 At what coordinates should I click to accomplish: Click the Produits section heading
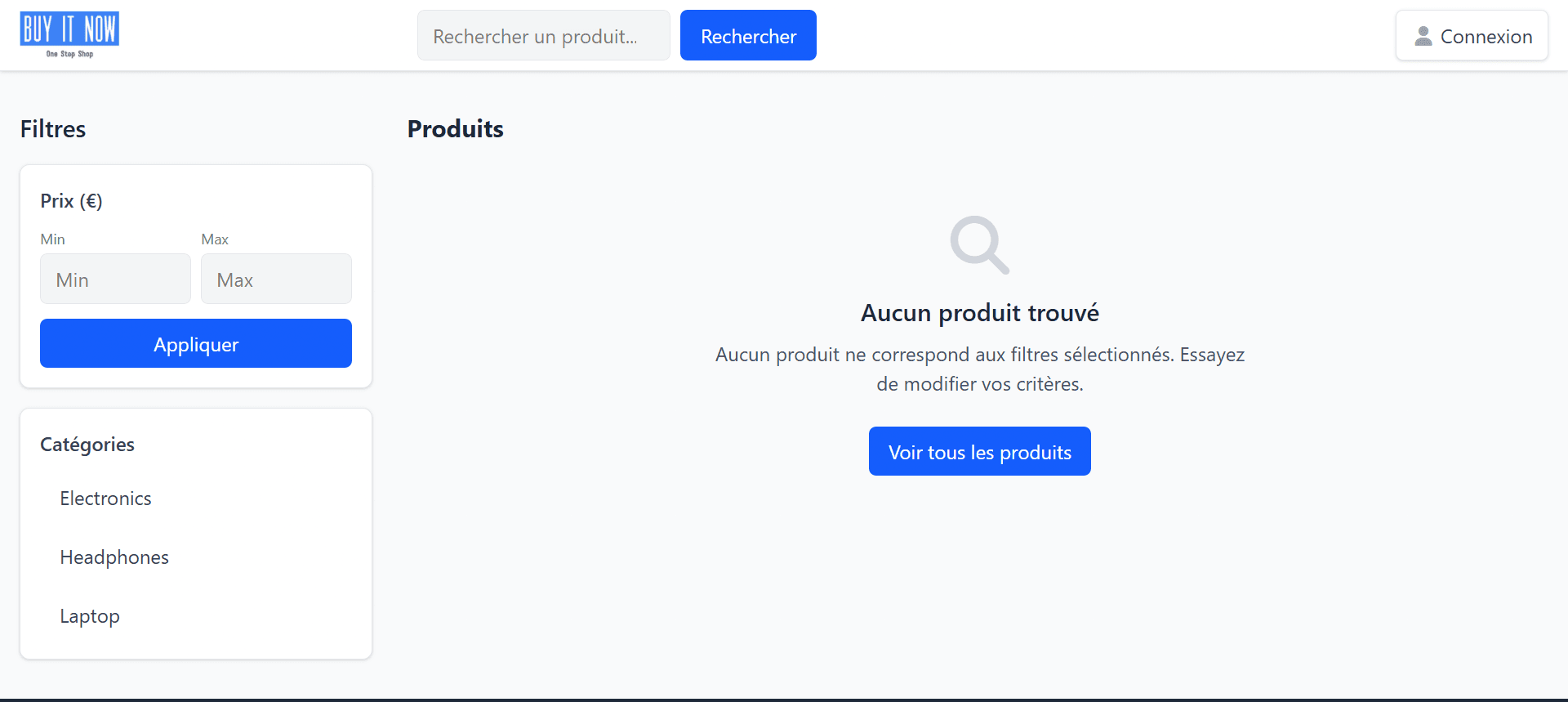(x=455, y=129)
